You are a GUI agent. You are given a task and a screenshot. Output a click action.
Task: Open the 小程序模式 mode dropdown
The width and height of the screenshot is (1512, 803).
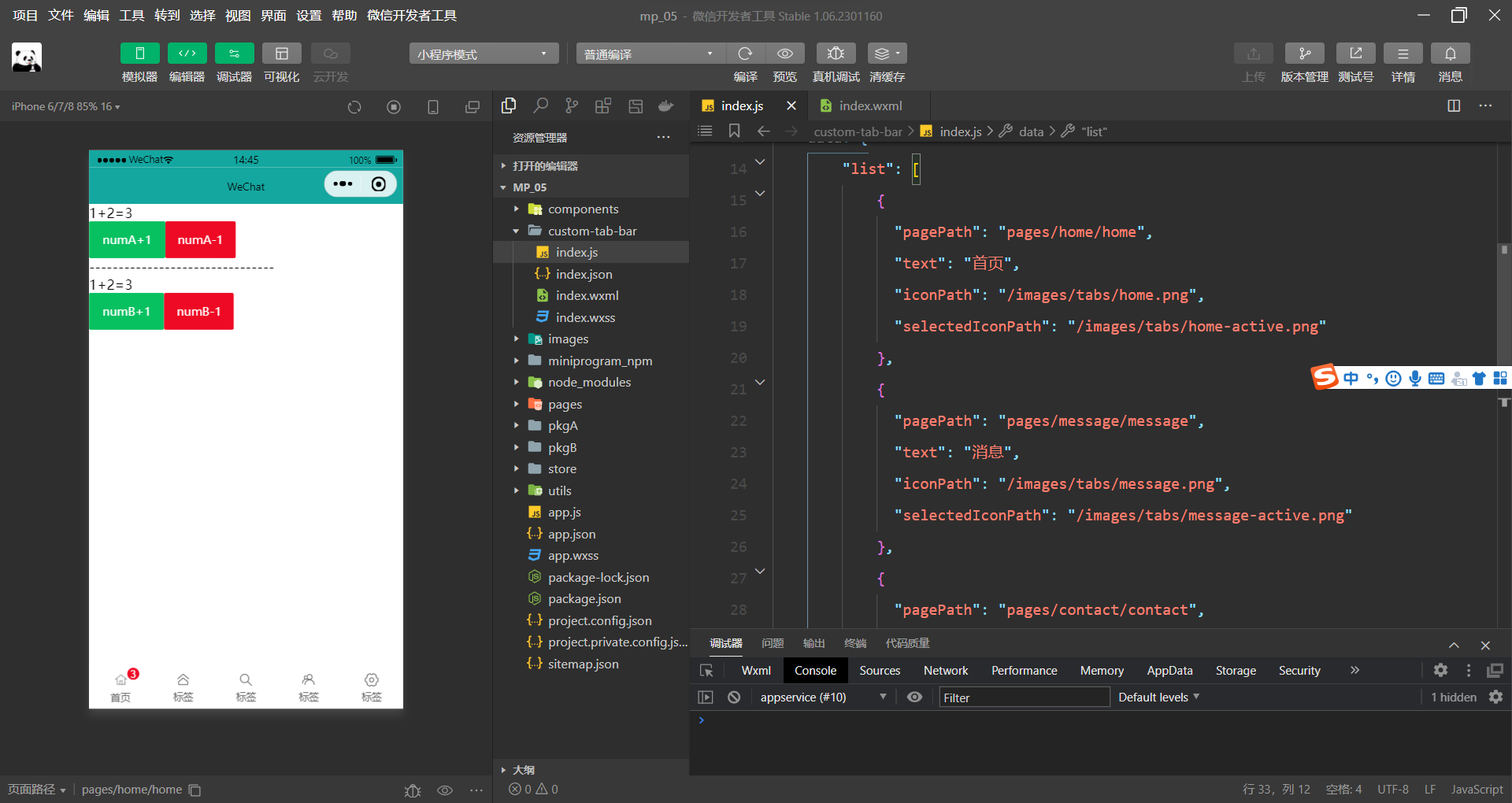pos(484,54)
